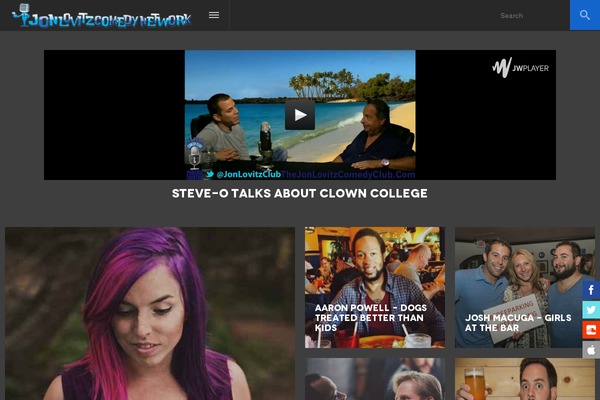The height and width of the screenshot is (400, 600).
Task: Play the Steve-O video
Action: 300,115
